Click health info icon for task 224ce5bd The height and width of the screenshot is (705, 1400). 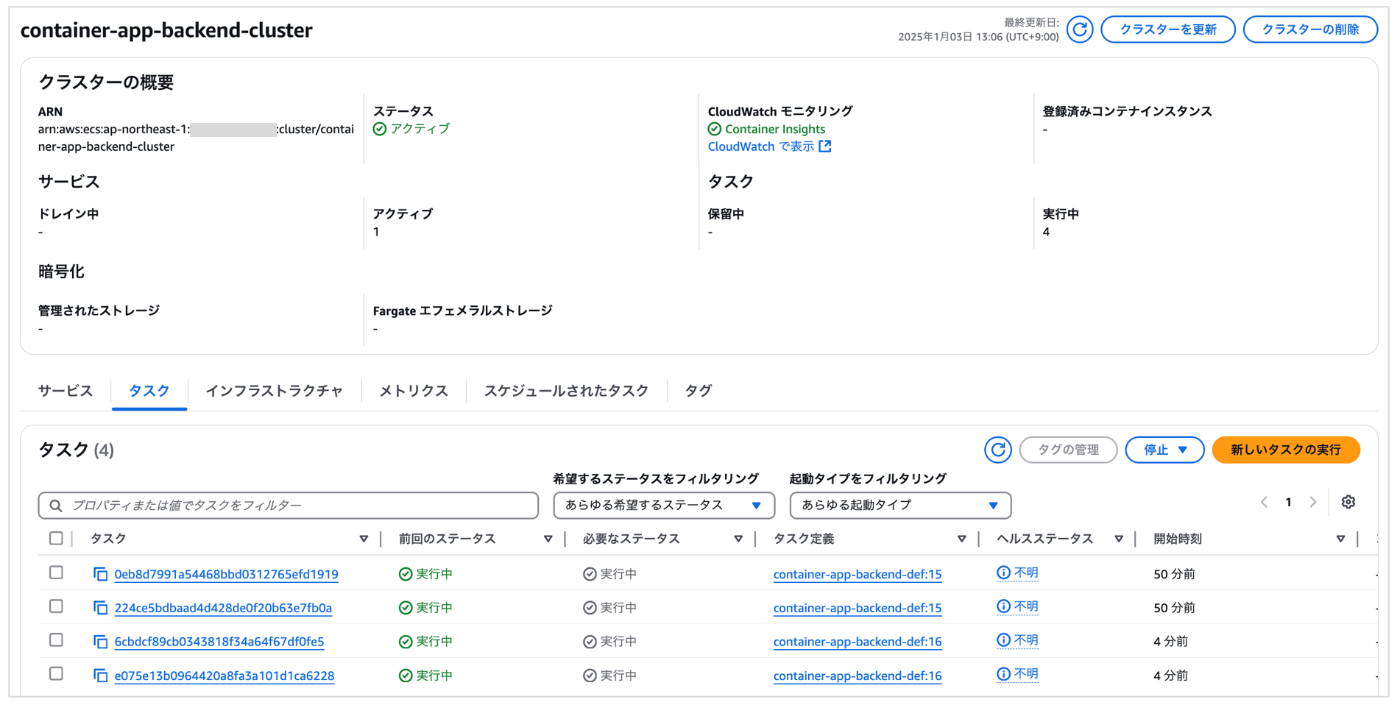pyautogui.click(x=1003, y=606)
